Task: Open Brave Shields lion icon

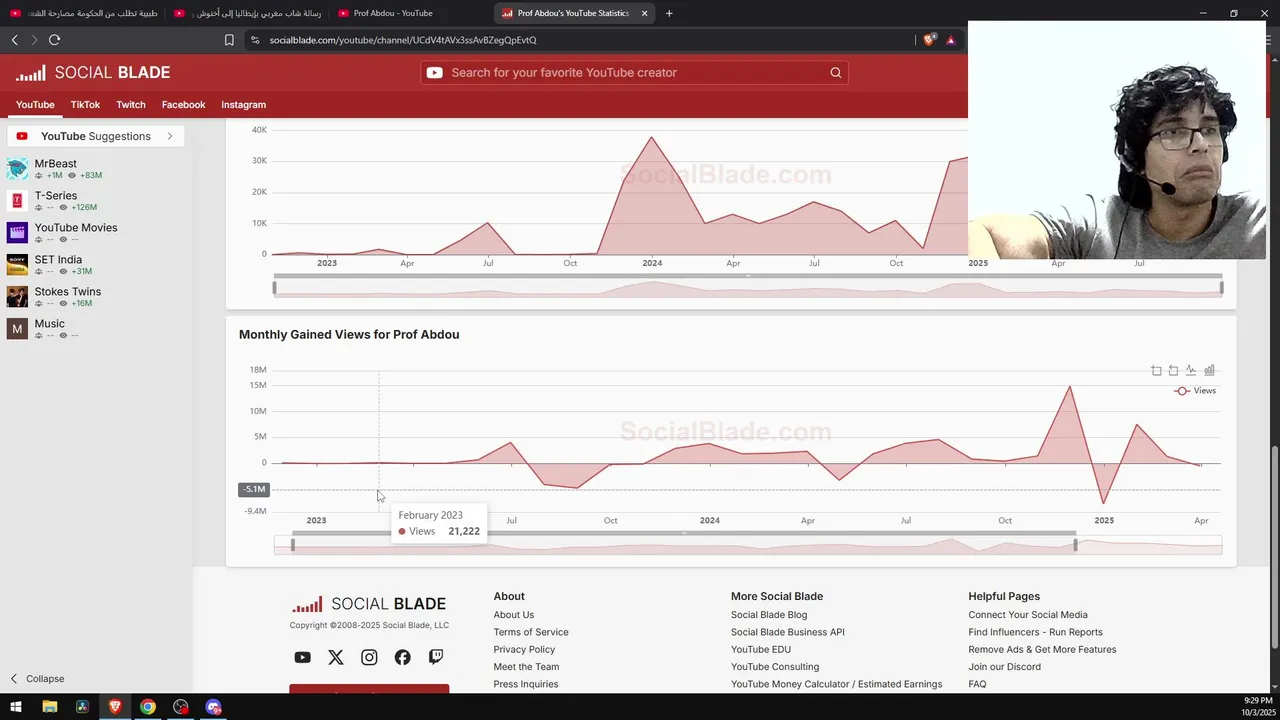Action: (929, 40)
